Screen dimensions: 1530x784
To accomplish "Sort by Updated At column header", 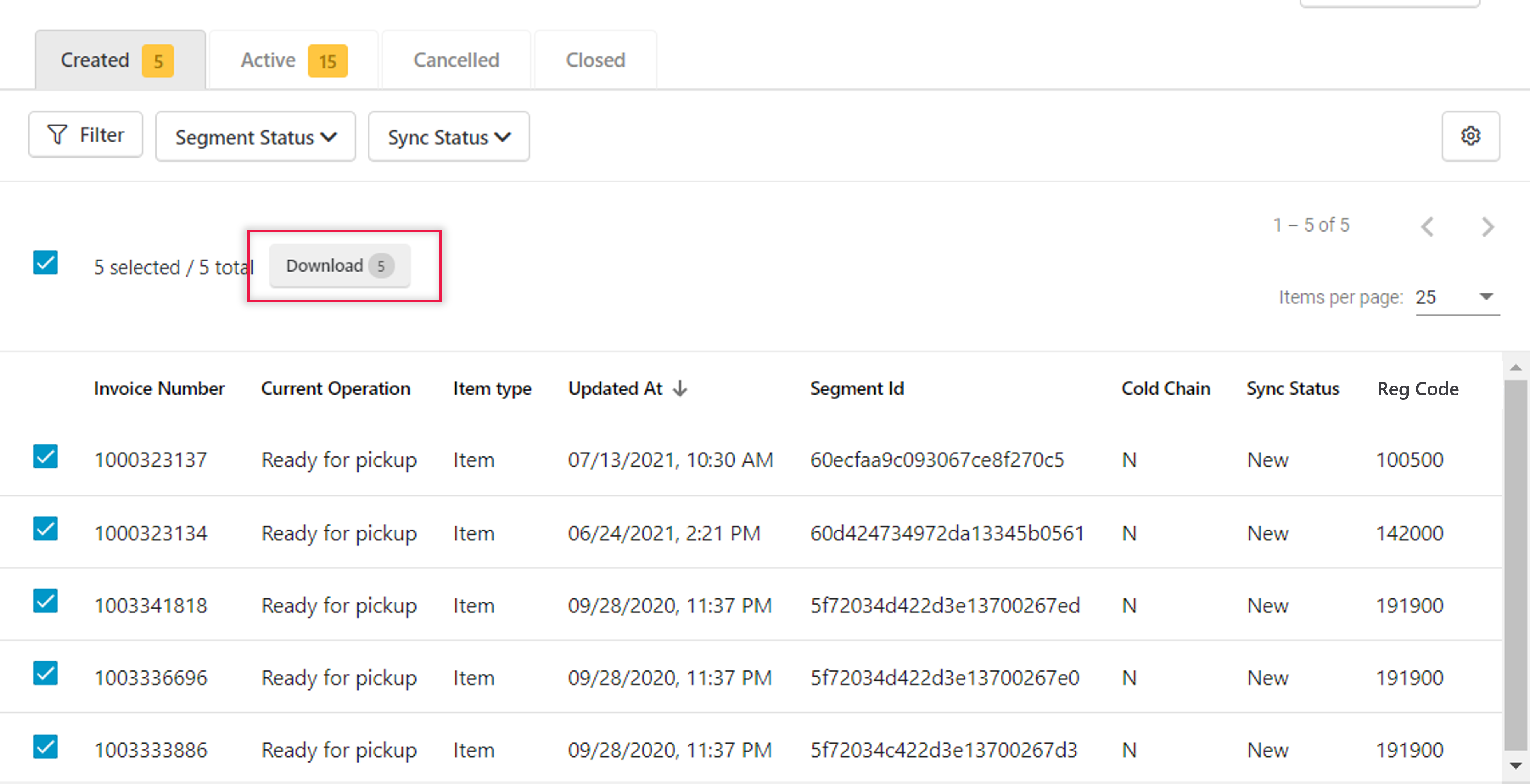I will [x=615, y=389].
